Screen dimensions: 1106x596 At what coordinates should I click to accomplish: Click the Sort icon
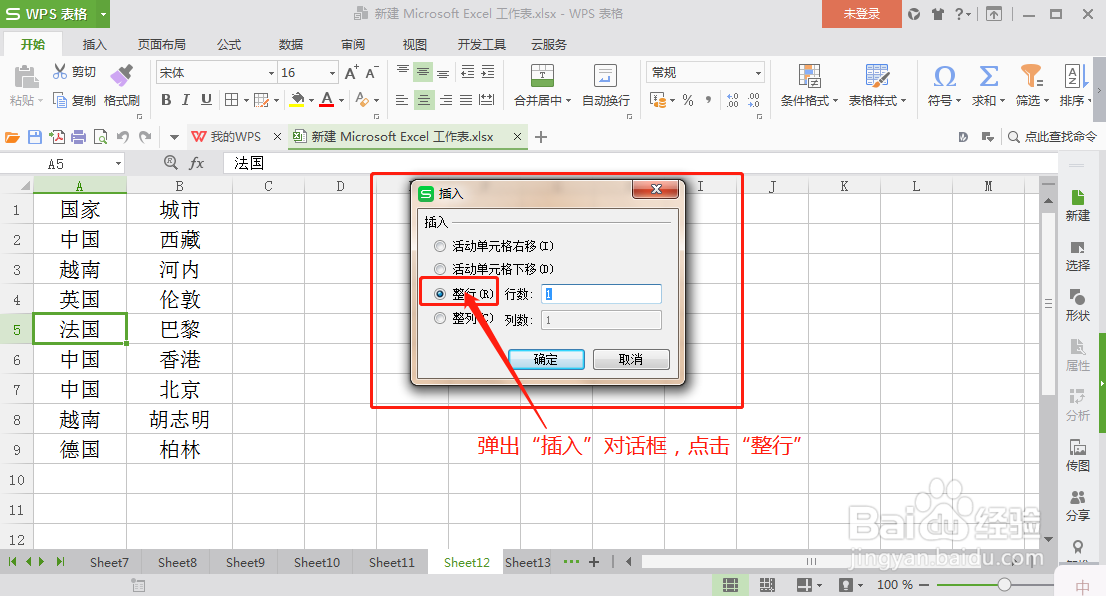click(x=1074, y=75)
